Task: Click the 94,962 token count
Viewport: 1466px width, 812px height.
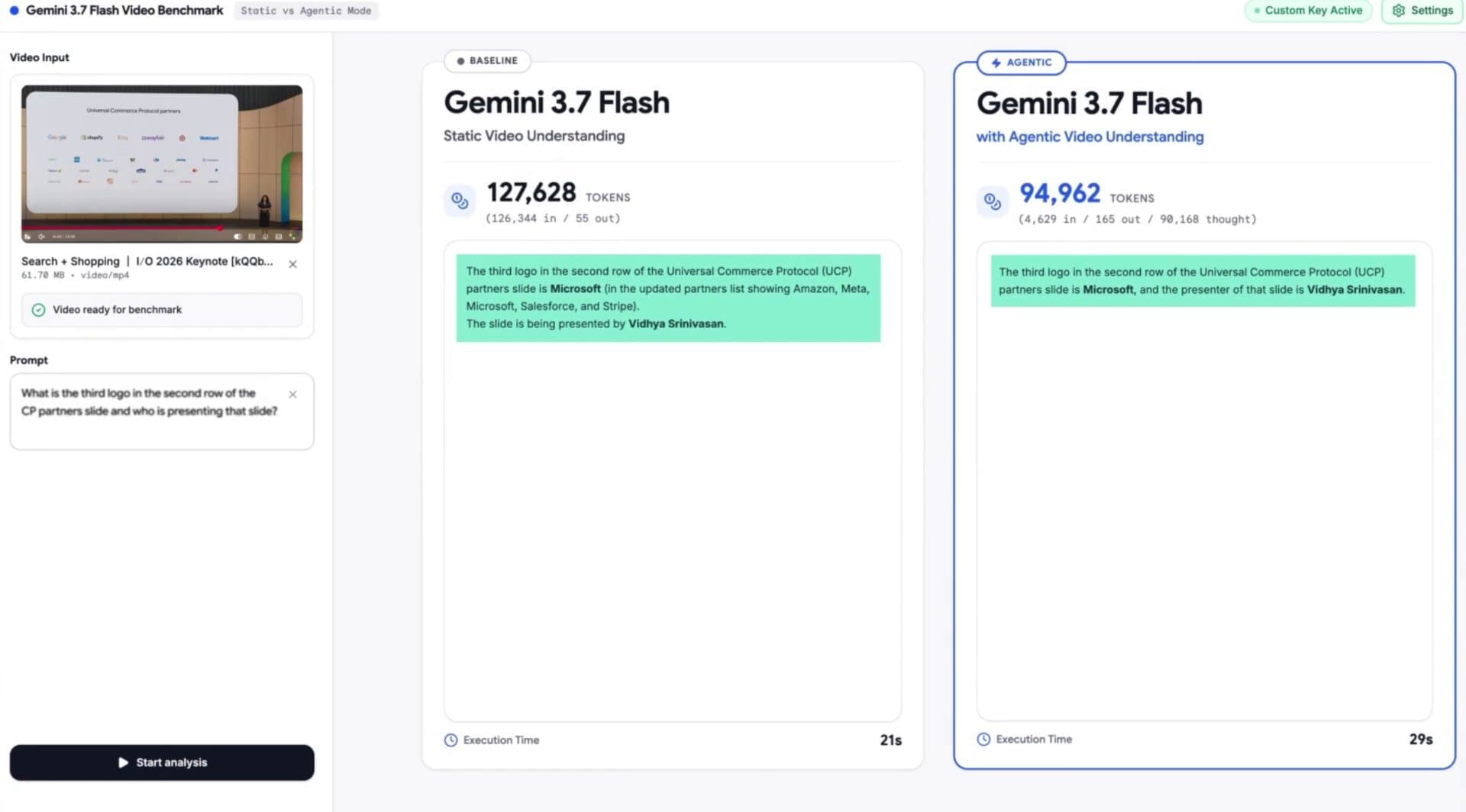Action: click(1060, 193)
